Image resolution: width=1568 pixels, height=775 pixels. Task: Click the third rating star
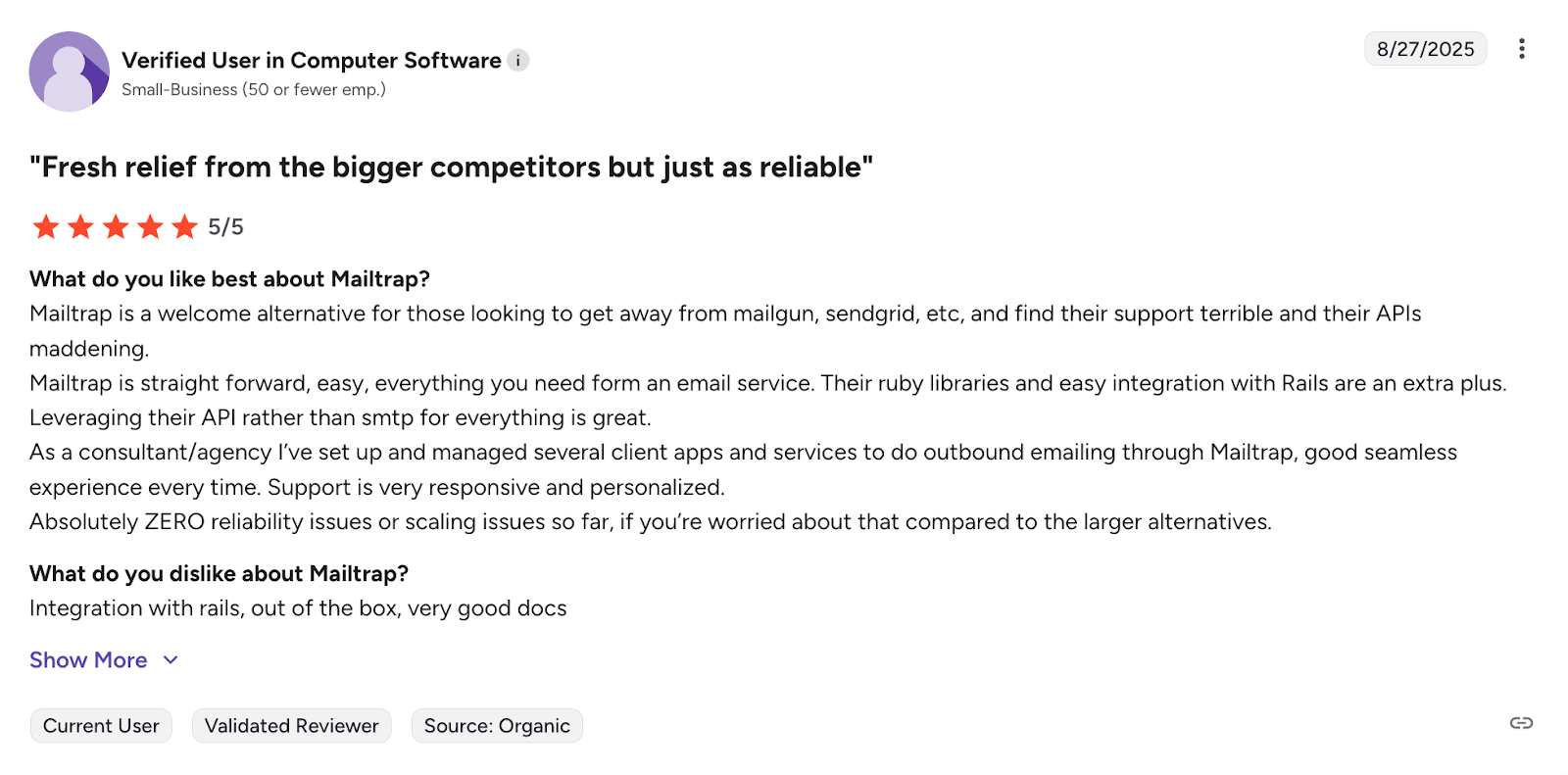[x=116, y=227]
